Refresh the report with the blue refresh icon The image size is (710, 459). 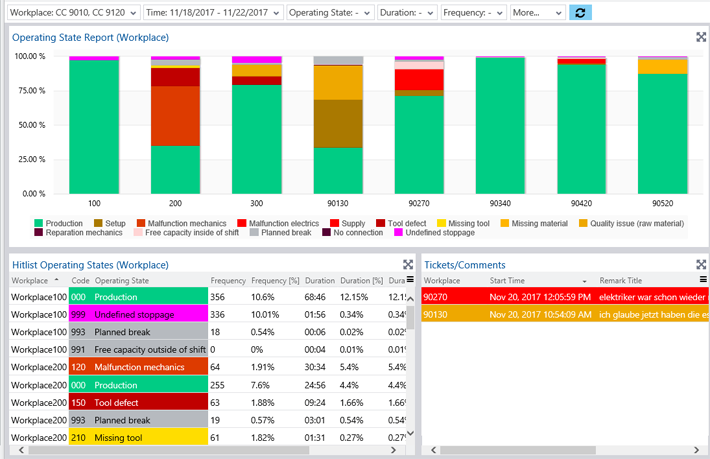coord(580,13)
